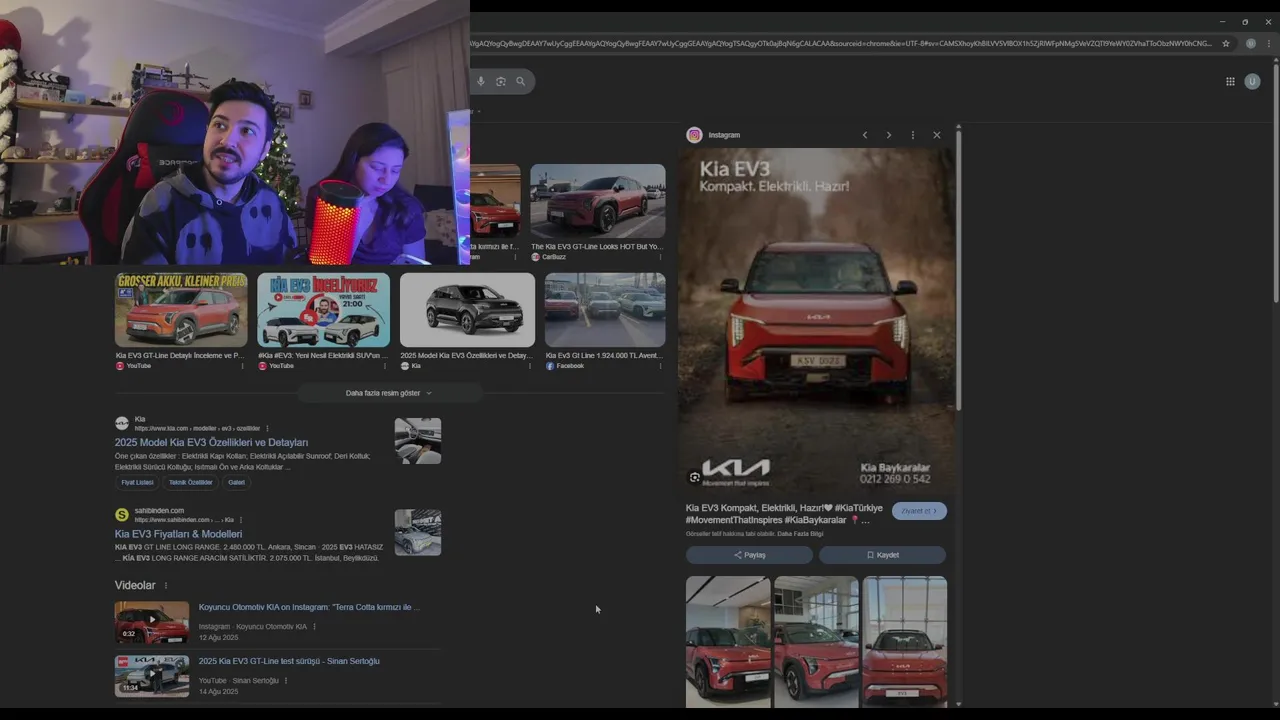
Task: Open the 'KIA EV3 İNCELİYORUZ' image thumbnail
Action: pyautogui.click(x=324, y=310)
